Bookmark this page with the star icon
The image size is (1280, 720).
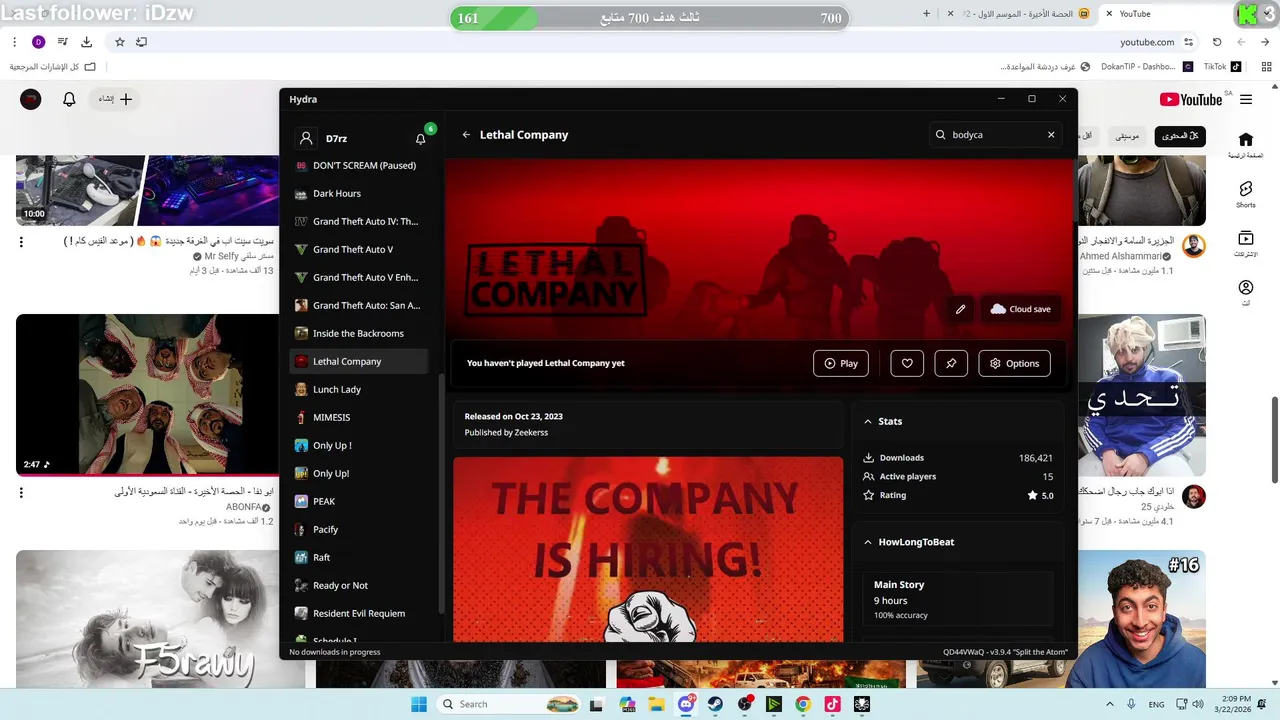(x=120, y=42)
